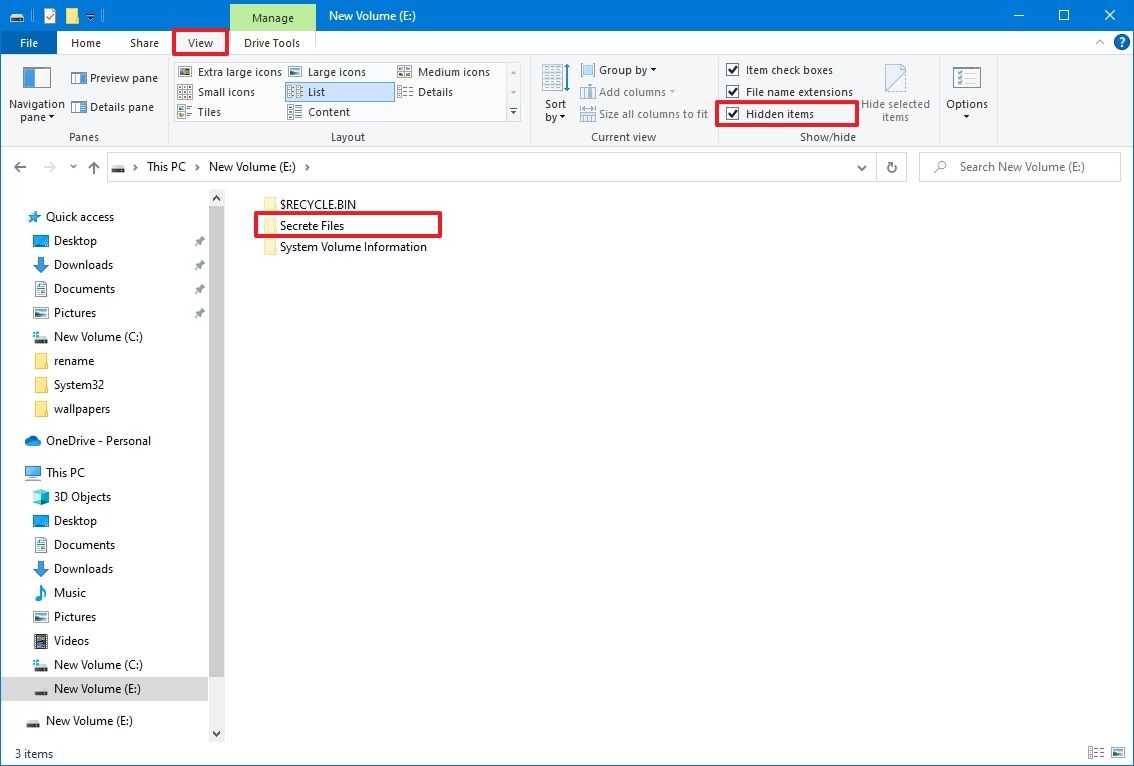Switch to the Home ribbon tab
The width and height of the screenshot is (1134, 766).
tap(86, 43)
